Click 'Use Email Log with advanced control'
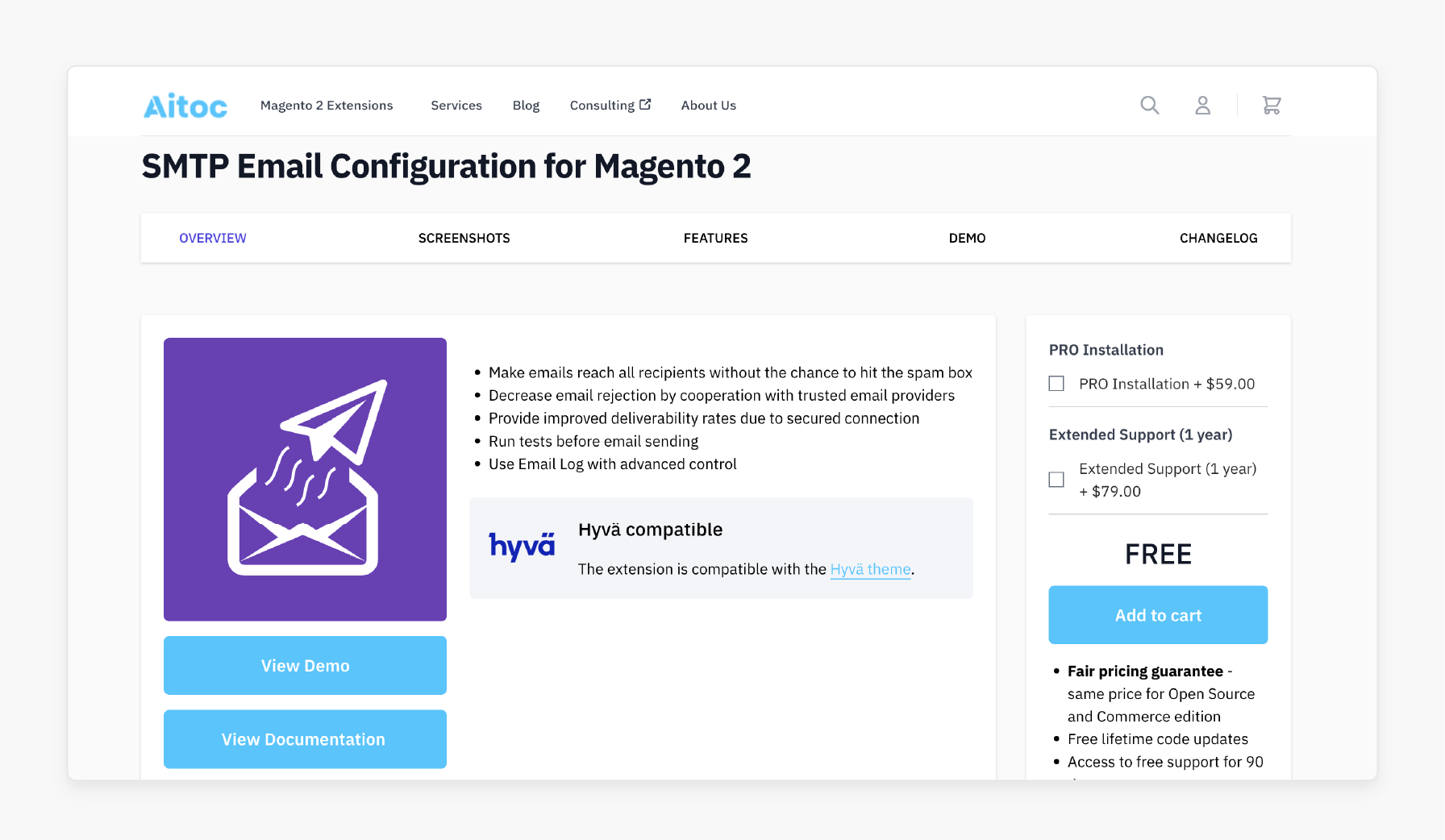The image size is (1445, 840). (613, 464)
